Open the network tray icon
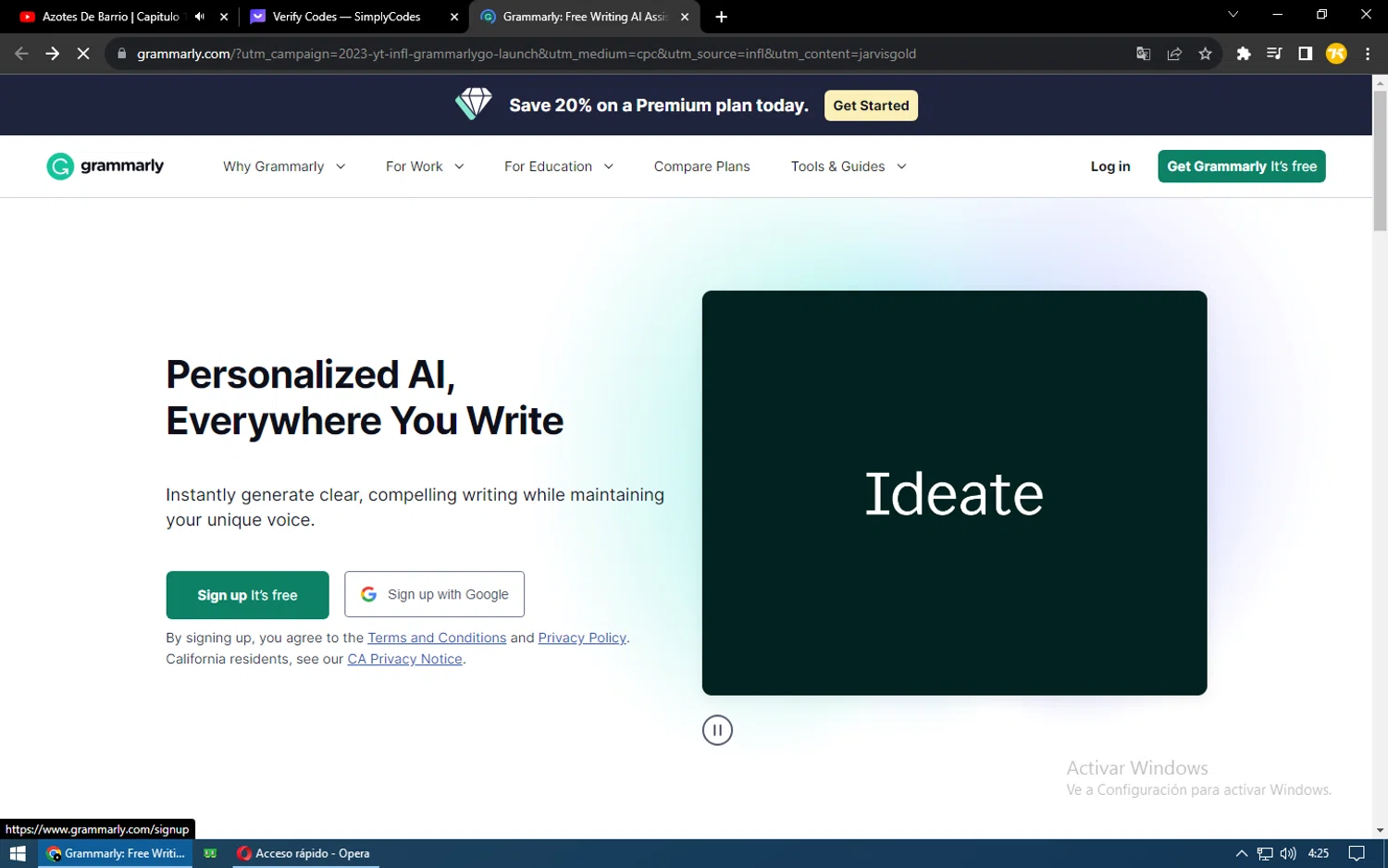 coord(1265,853)
